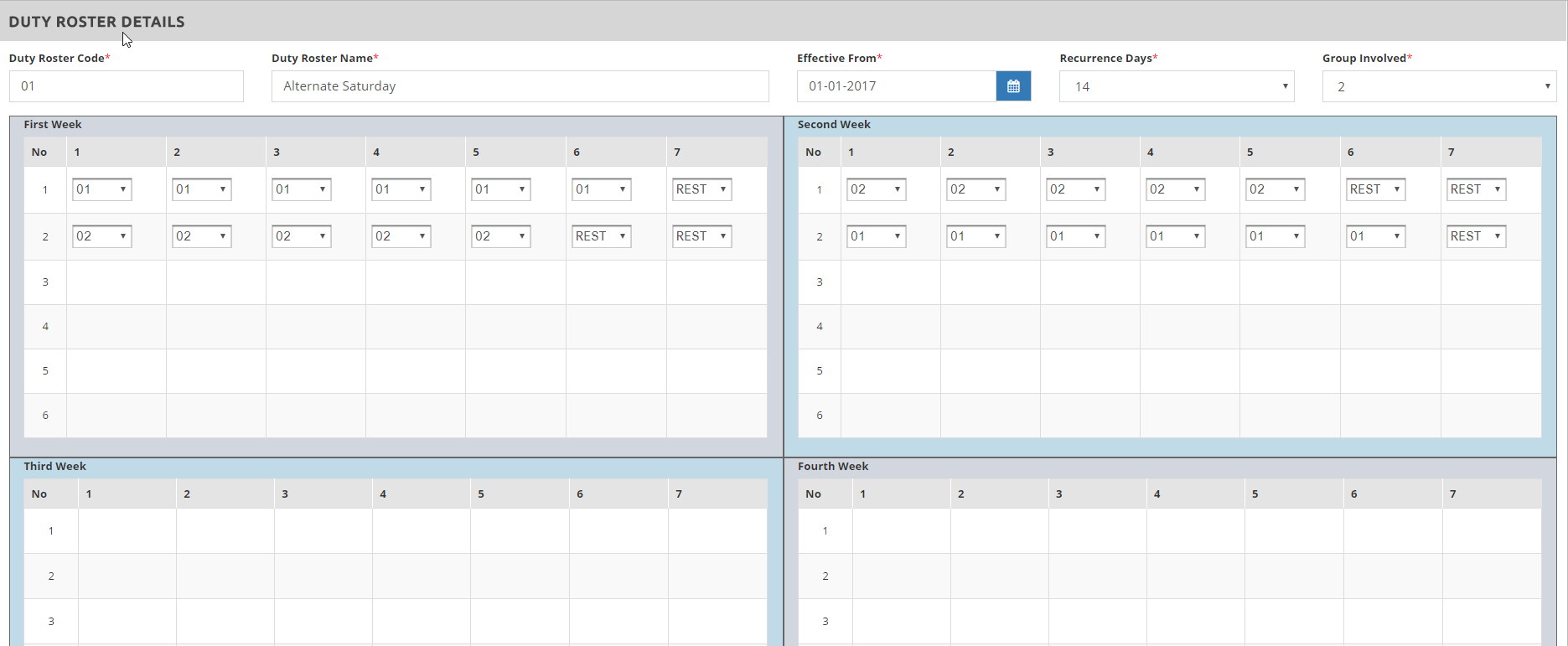Screen dimensions: 1568x646
Task: Open Second Week row 2 day 3 dropdown
Action: coord(1076,236)
